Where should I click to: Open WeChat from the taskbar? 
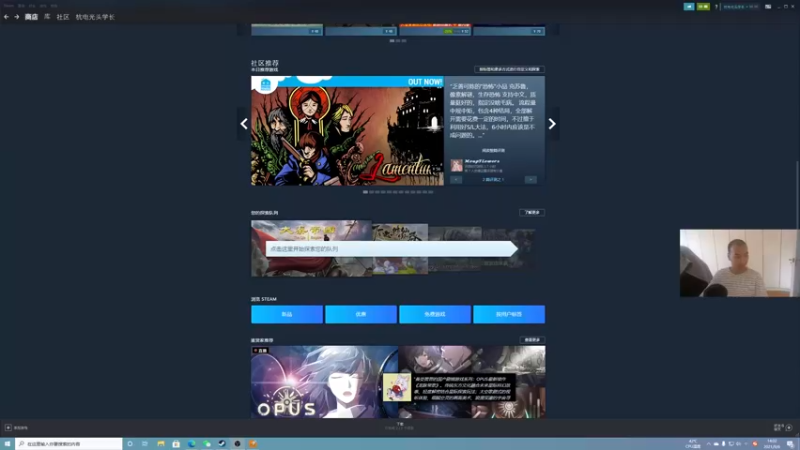pos(207,444)
